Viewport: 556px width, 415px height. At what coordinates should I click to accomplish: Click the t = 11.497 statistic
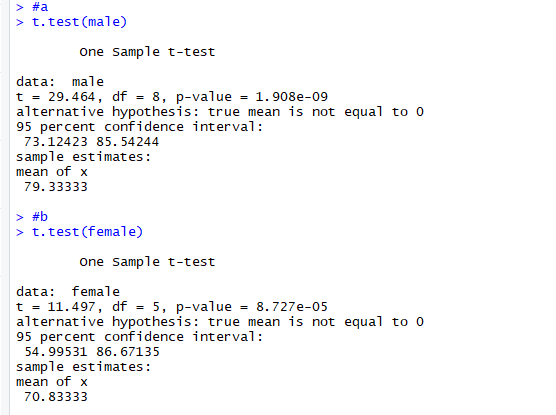click(59, 307)
